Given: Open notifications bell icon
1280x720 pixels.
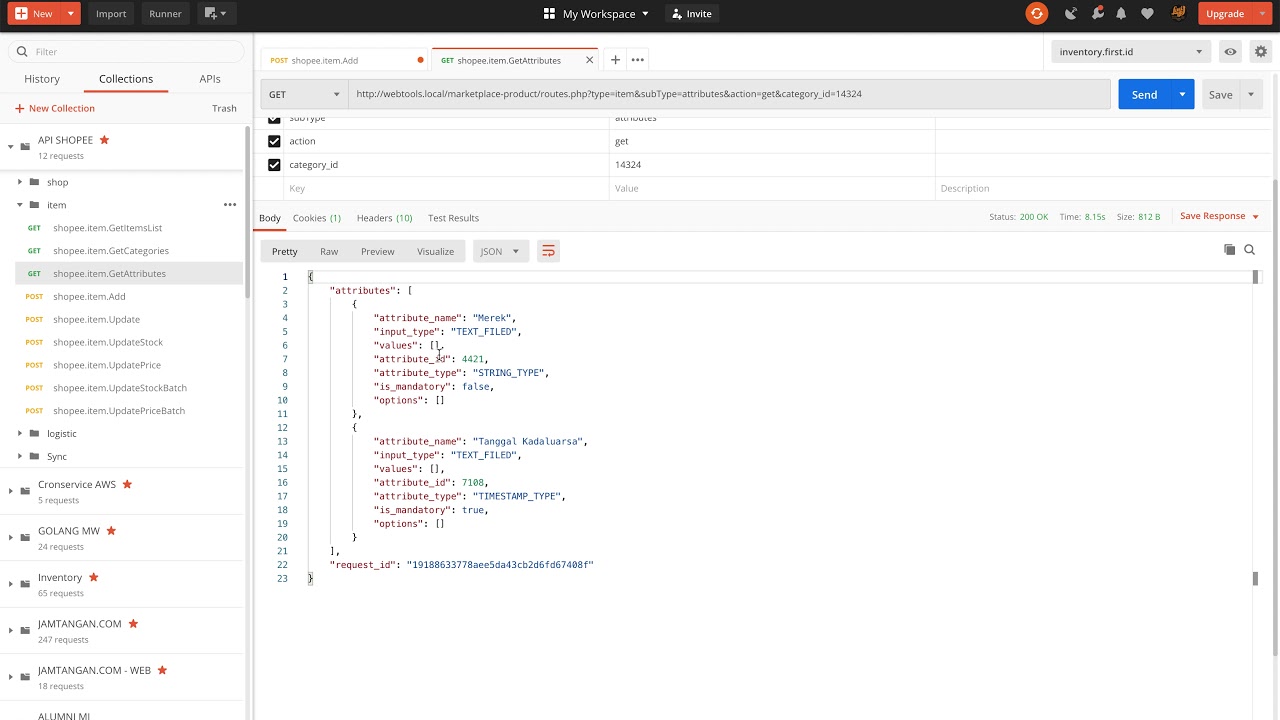Looking at the screenshot, I should 1121,14.
